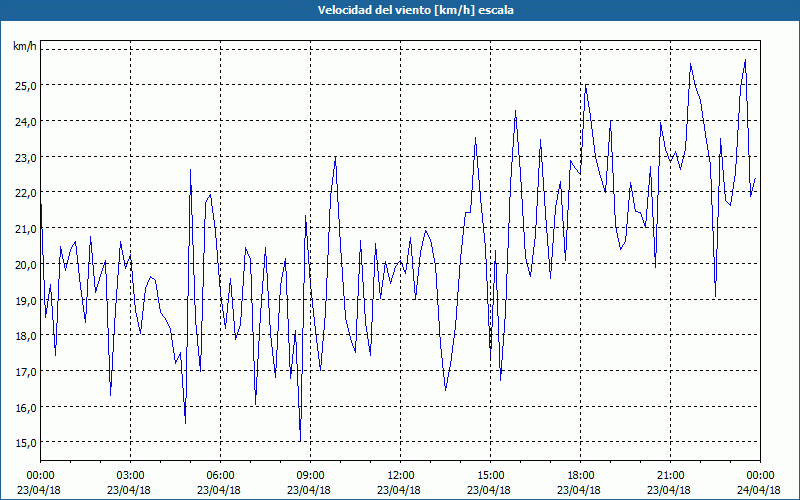The height and width of the screenshot is (500, 800).
Task: Select the 22,0 y-axis value
Action: click(25, 193)
